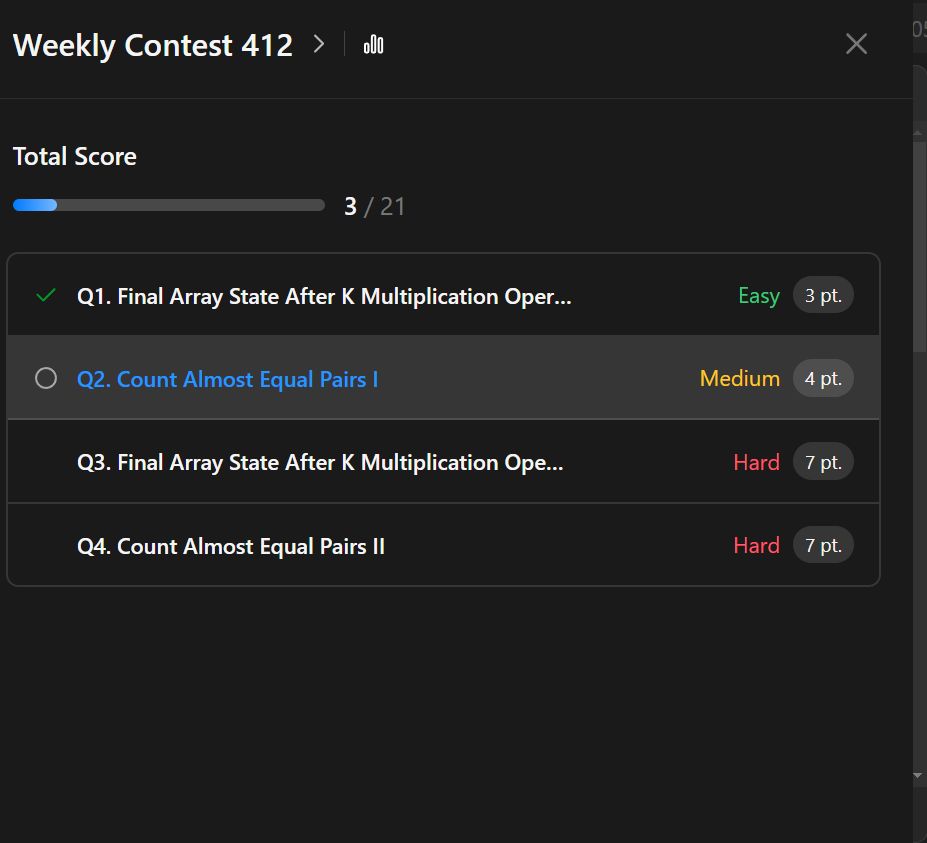Close the contest problems panel
The width and height of the screenshot is (927, 843).
point(856,44)
